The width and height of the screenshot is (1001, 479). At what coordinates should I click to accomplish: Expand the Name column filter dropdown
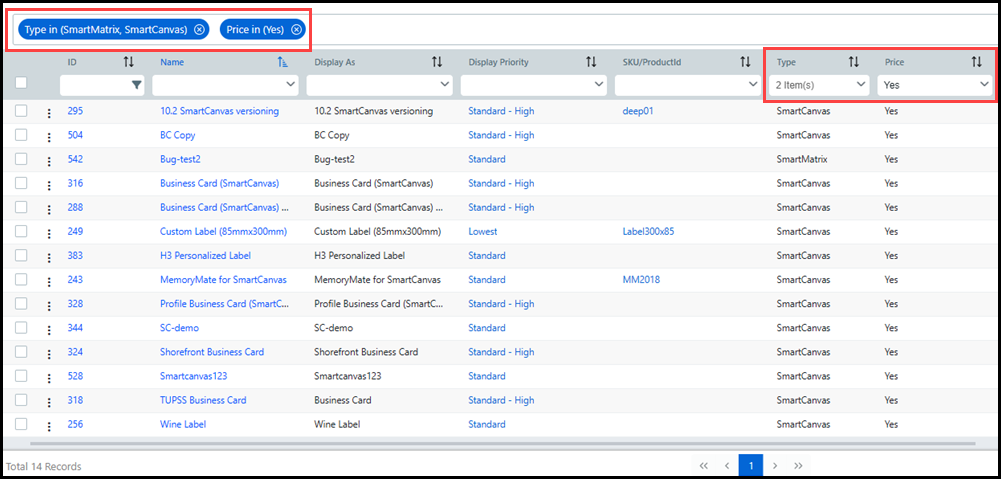(x=291, y=86)
